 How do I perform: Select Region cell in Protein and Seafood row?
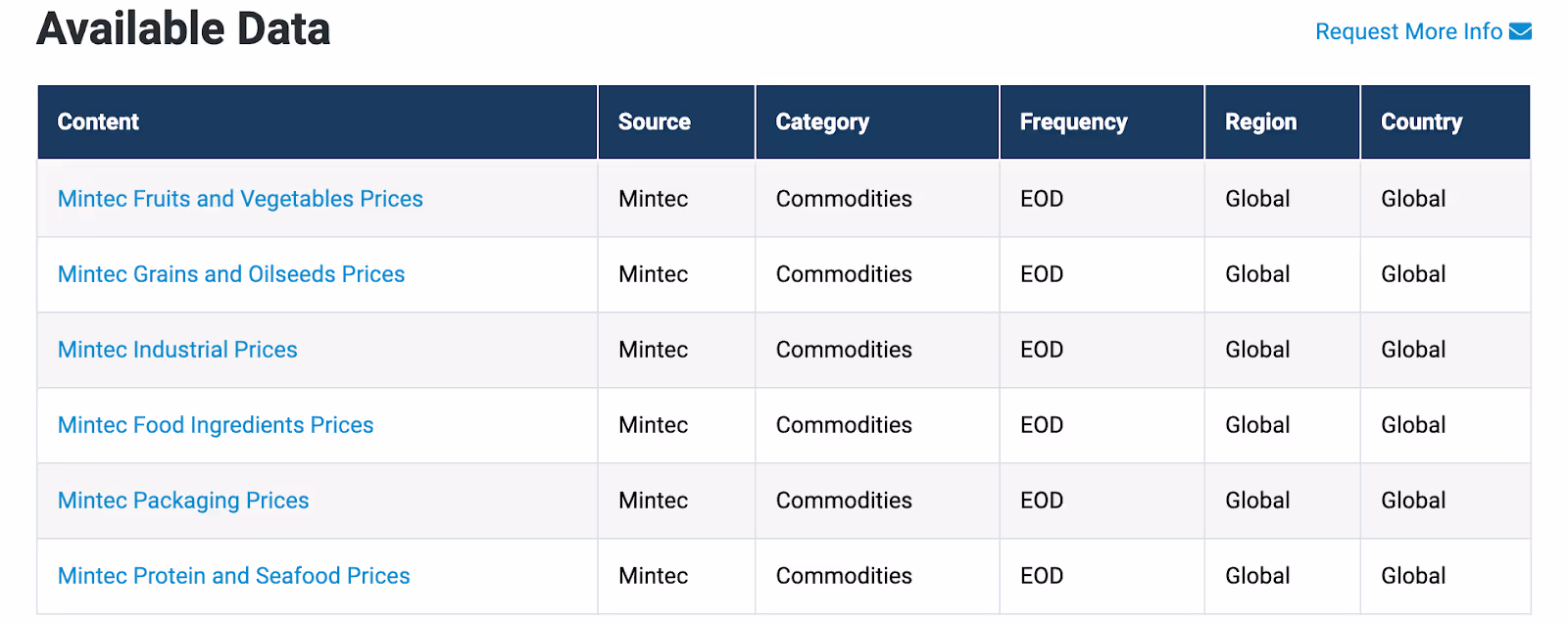(1283, 576)
